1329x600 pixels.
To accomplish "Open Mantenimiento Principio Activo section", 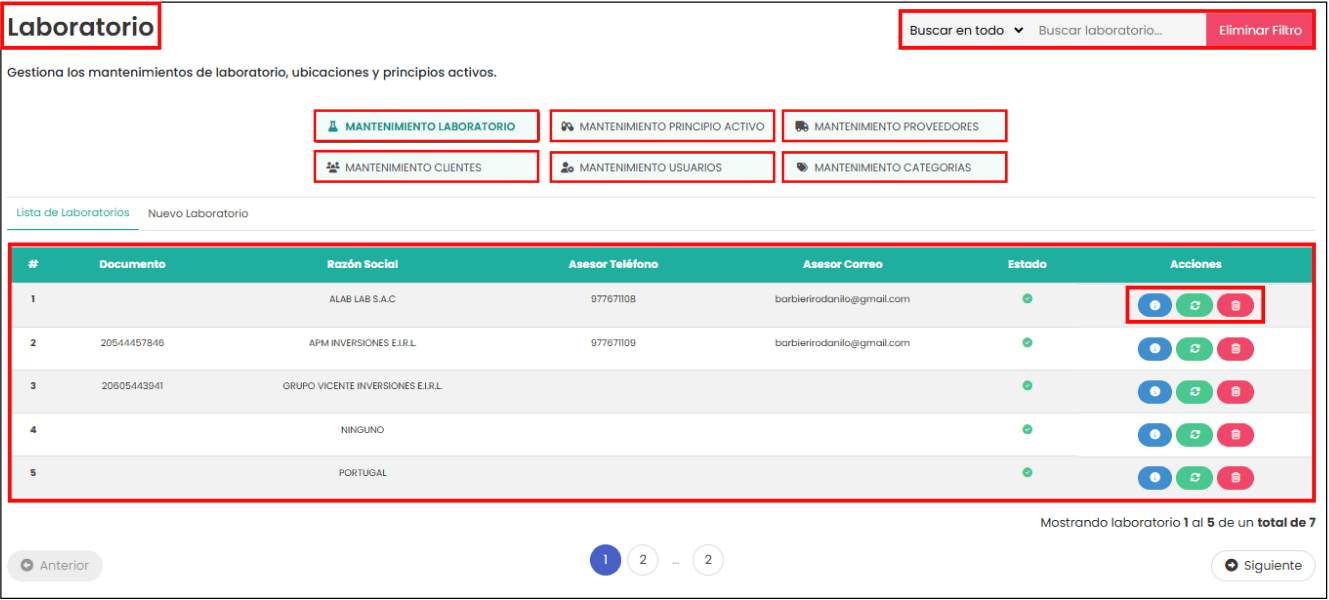I will coord(662,127).
